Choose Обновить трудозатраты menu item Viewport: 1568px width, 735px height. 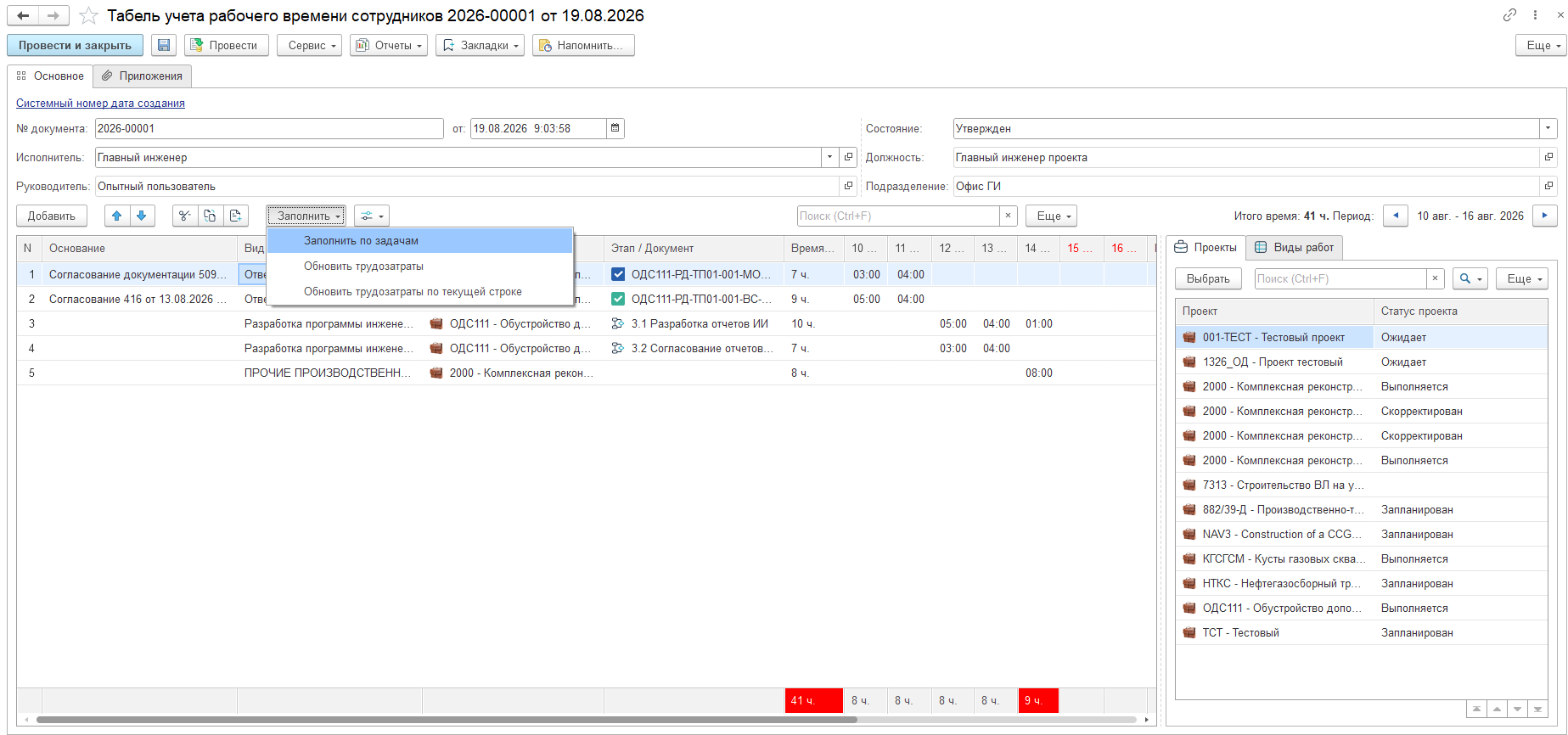click(420, 267)
